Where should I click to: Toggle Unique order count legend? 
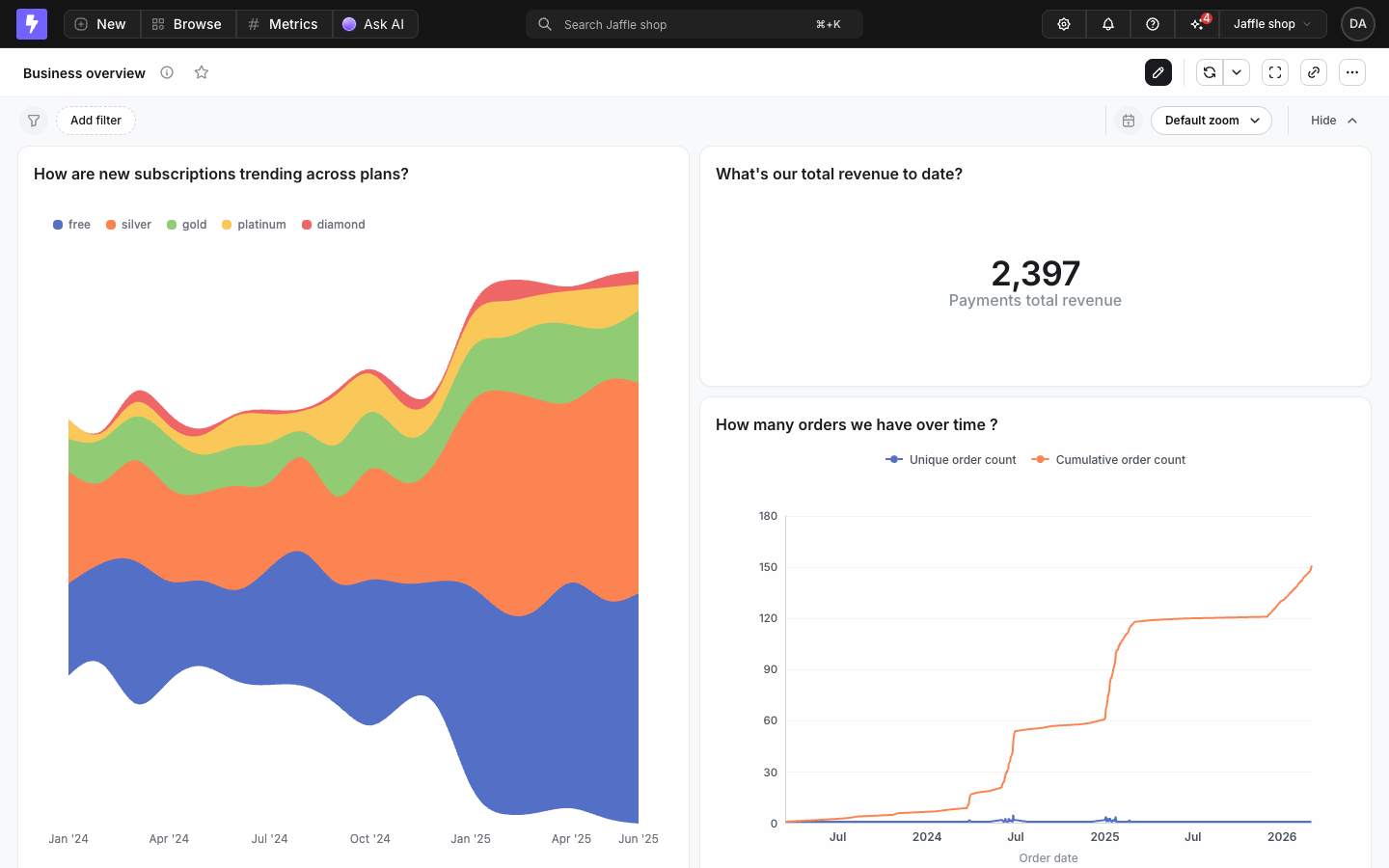coord(951,460)
